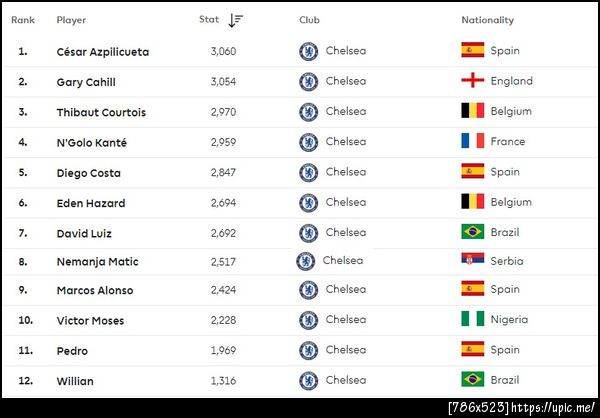This screenshot has height=418, width=600.
Task: Open César Azpilicueta's player page
Action: (103, 52)
